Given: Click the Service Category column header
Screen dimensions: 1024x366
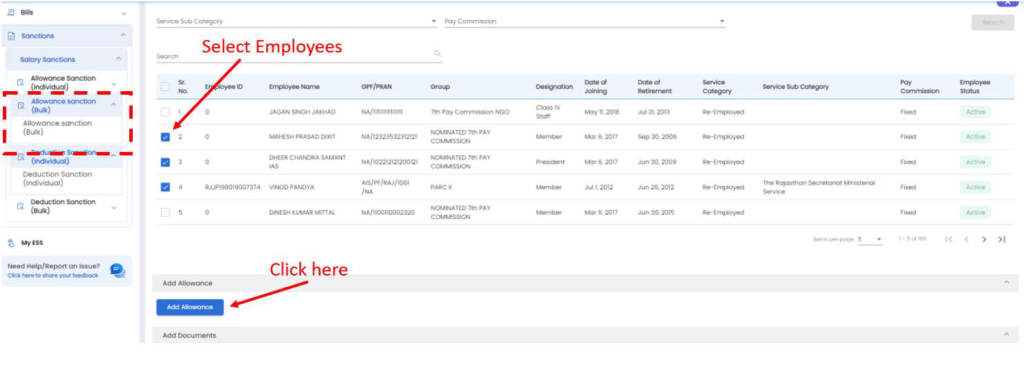Looking at the screenshot, I should click(717, 86).
